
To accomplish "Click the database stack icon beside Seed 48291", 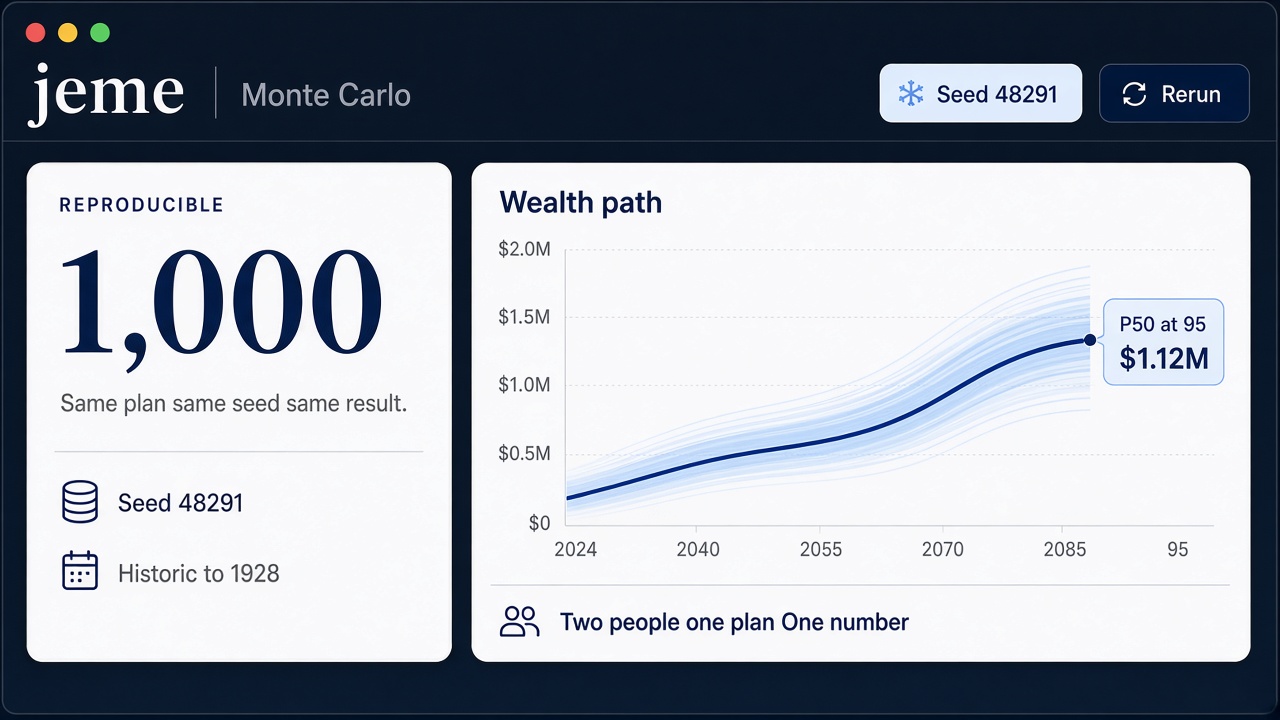I will 80,502.
